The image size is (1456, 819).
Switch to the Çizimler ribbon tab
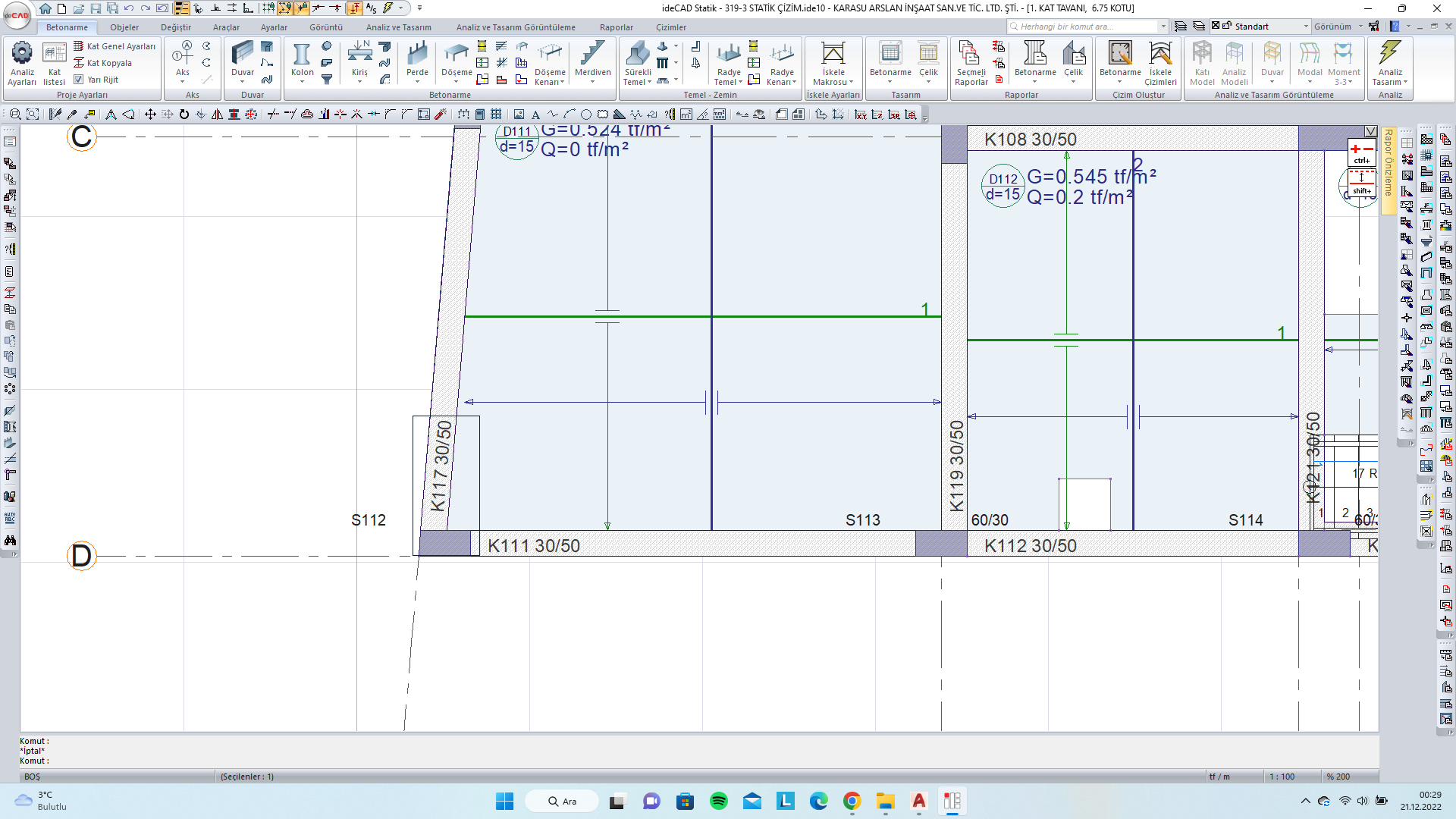(x=671, y=27)
